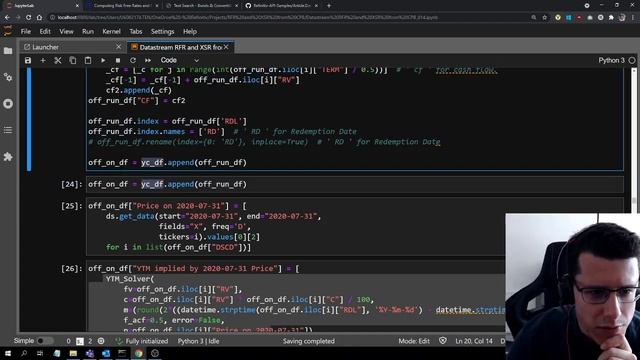This screenshot has width=640, height=360.
Task: Run the selected cell with play icon
Action: pyautogui.click(x=103, y=60)
